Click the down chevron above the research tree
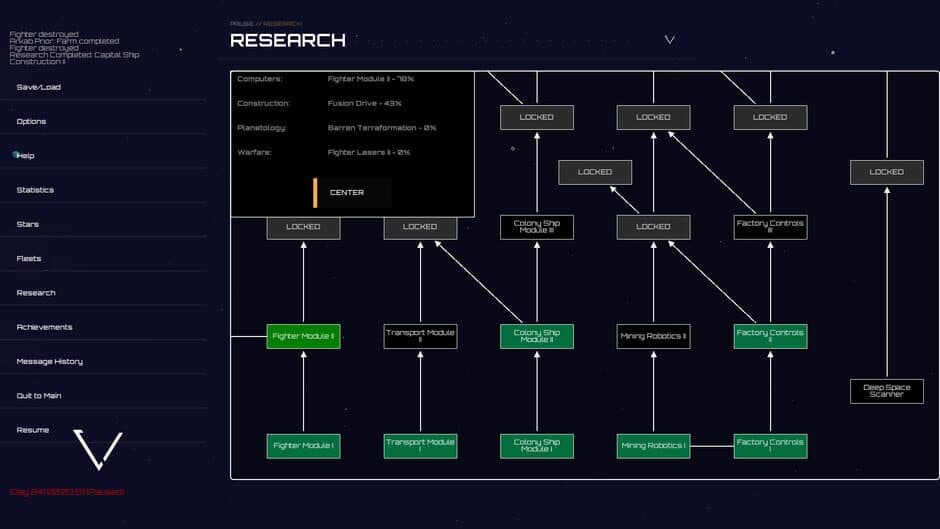Image resolution: width=940 pixels, height=529 pixels. (669, 40)
